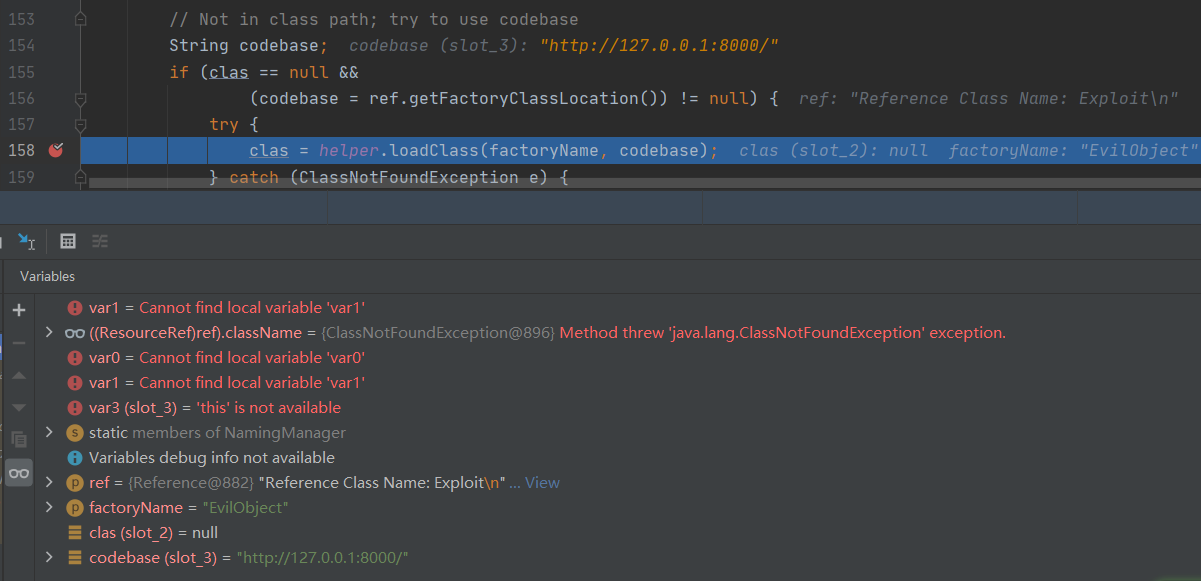Move watch down with the down arrow

[x=19, y=407]
